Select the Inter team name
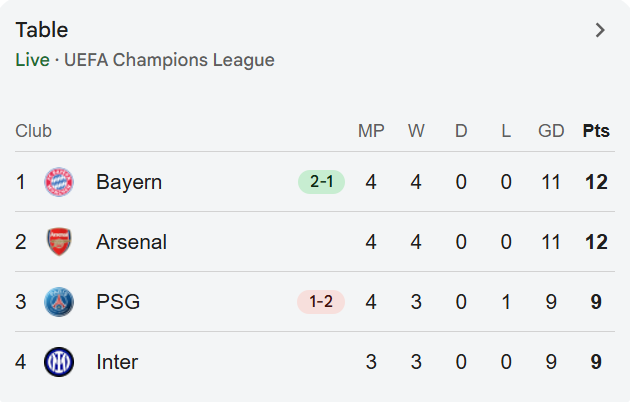The image size is (630, 402). coord(117,362)
